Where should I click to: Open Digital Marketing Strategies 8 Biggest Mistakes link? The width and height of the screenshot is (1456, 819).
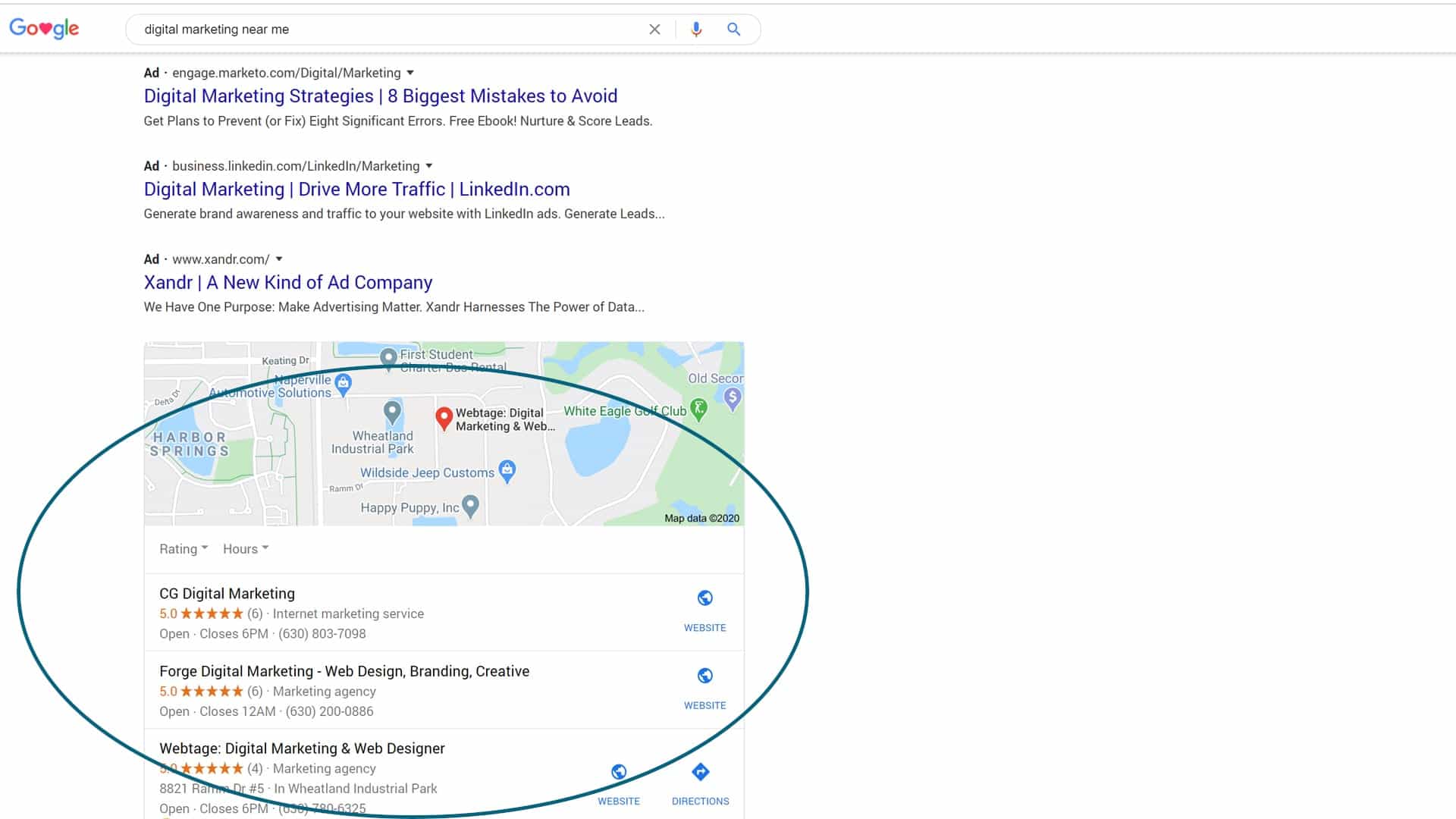pos(381,96)
